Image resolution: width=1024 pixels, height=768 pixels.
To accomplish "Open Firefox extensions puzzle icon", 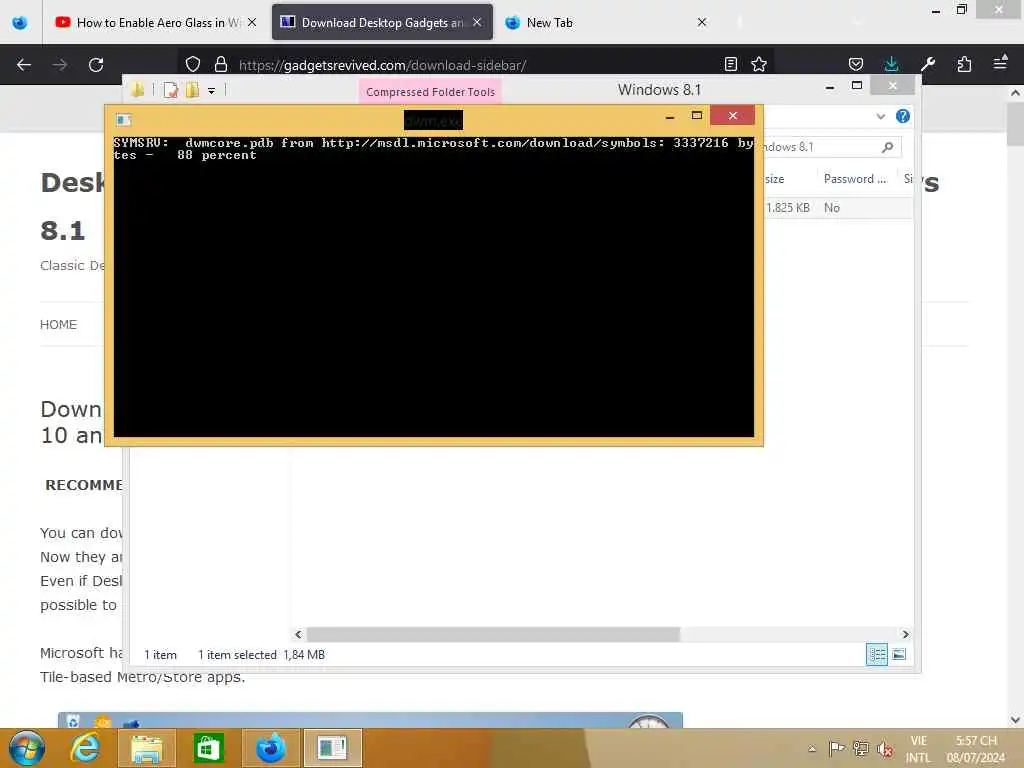I will pos(964,64).
